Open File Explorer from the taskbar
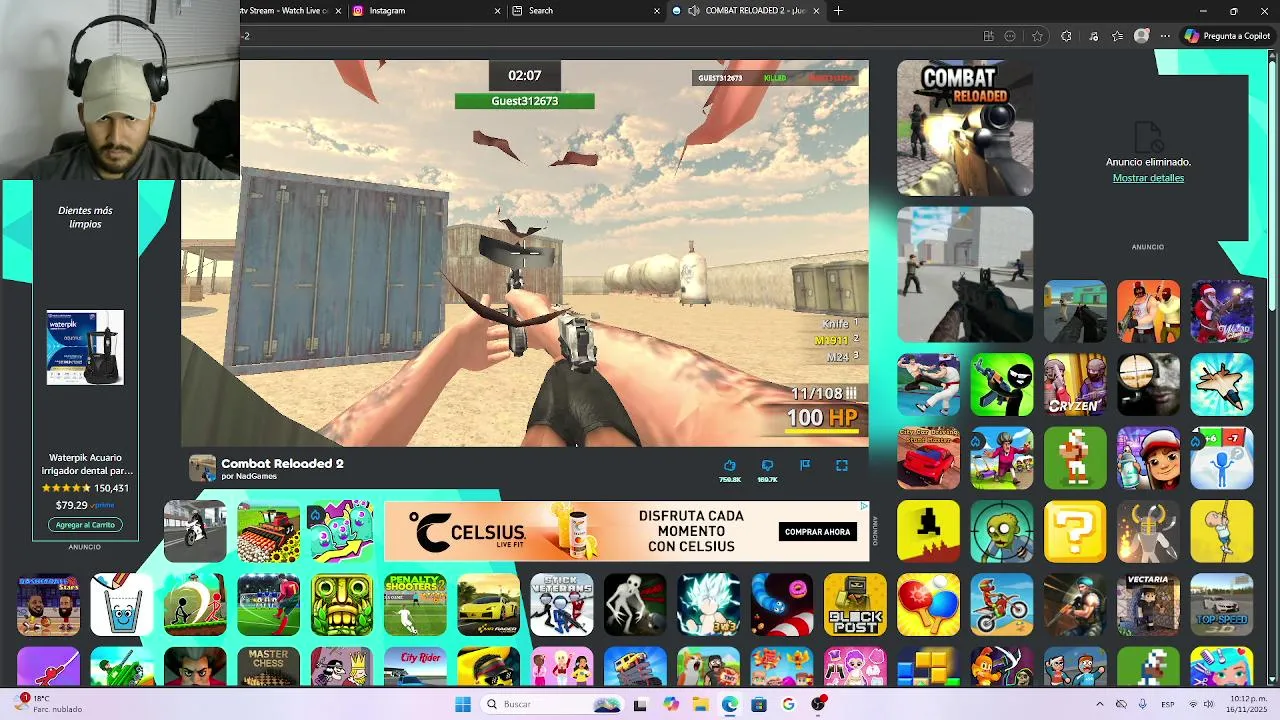The image size is (1280, 720). click(700, 704)
